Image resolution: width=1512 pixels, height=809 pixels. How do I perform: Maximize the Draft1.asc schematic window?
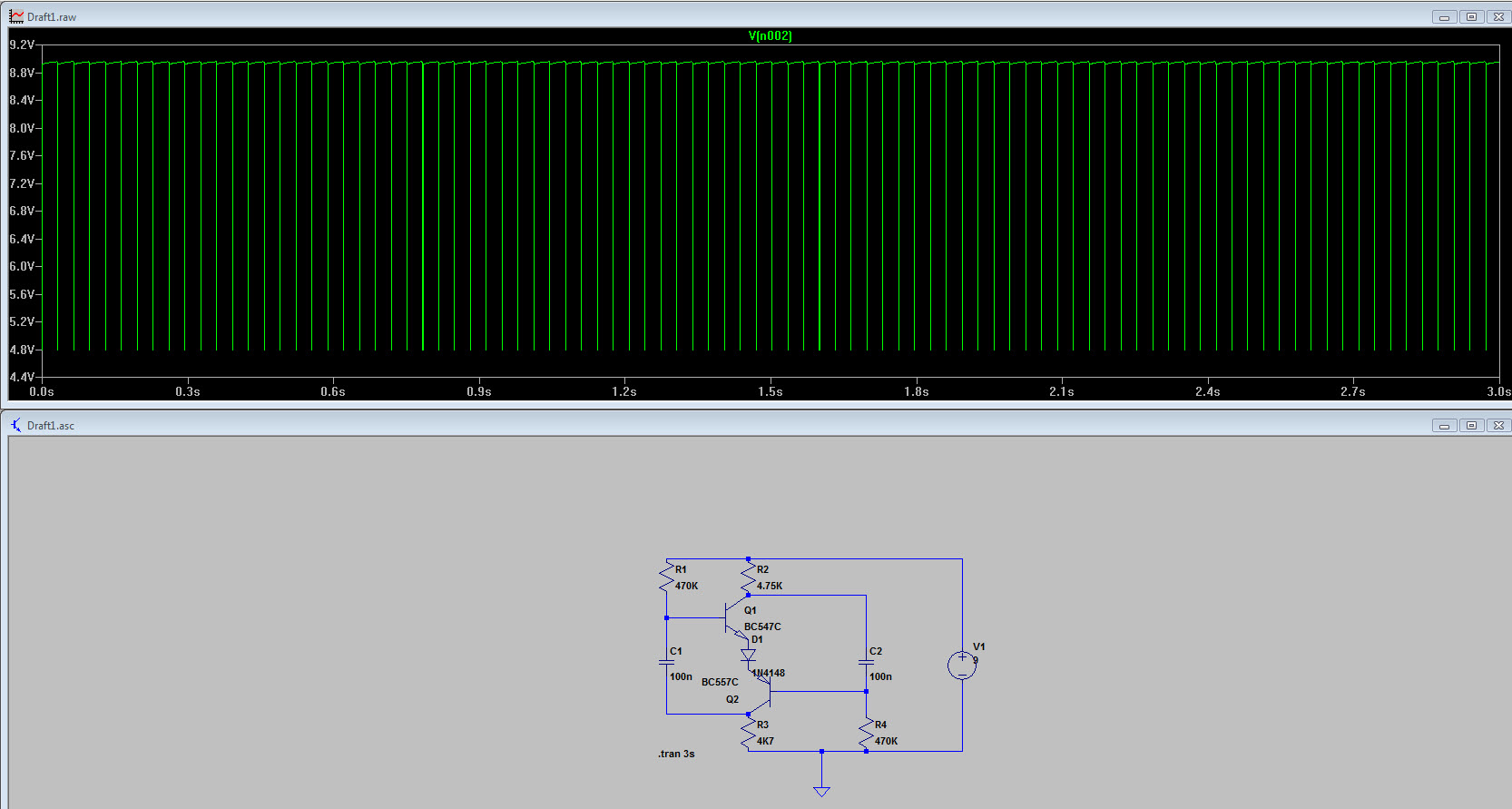tap(1471, 425)
